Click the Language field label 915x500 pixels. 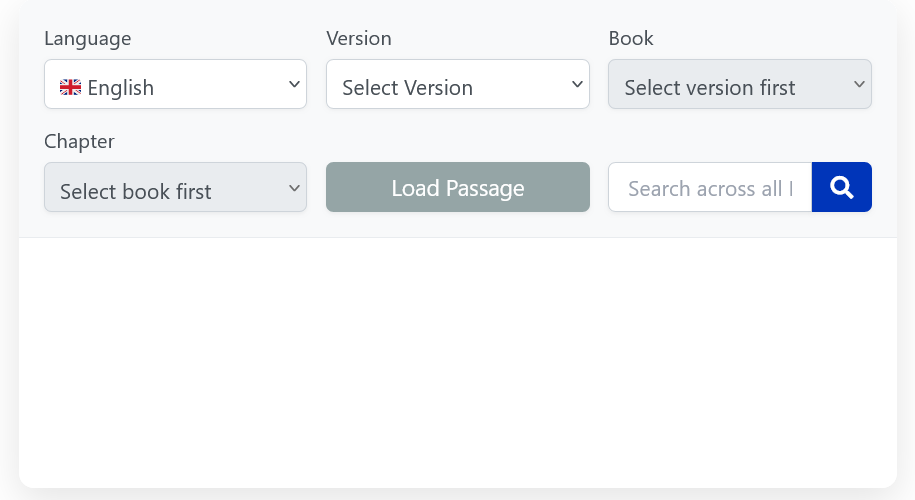click(88, 39)
